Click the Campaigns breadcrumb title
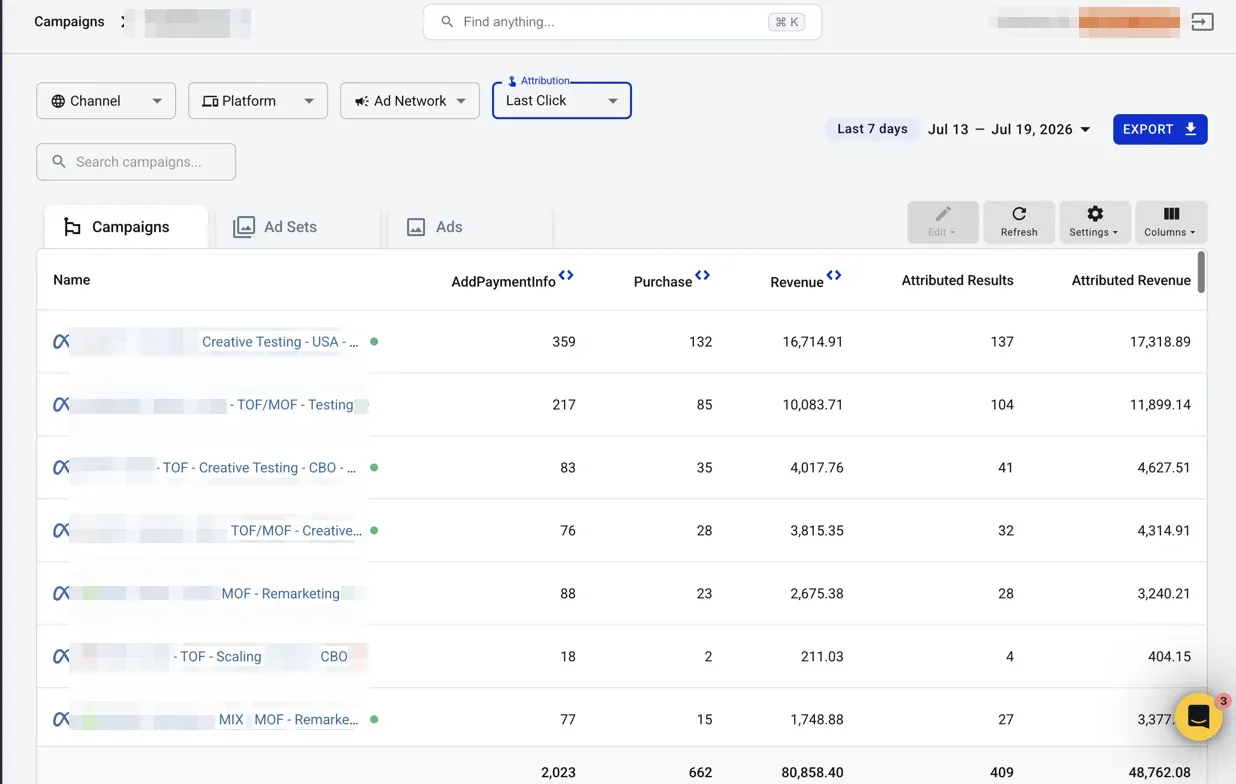The image size is (1236, 784). point(69,21)
